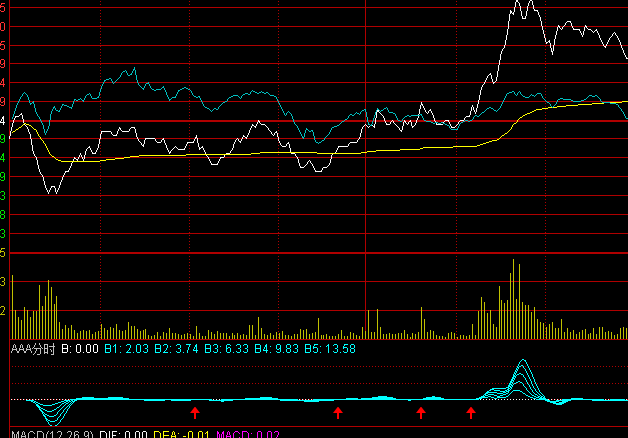Viewport: 628px width, 438px height.
Task: Click the third red arrow marker from left
Action: point(421,411)
